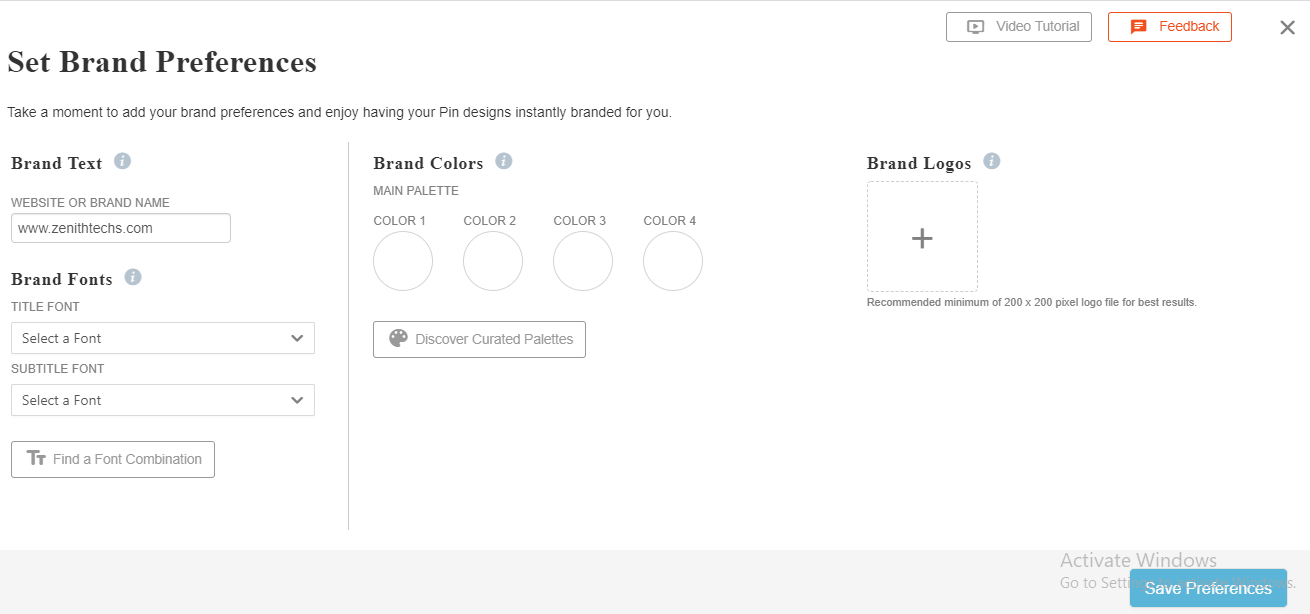This screenshot has height=614, width=1310.
Task: Click the plus icon to upload logo
Action: pos(922,238)
